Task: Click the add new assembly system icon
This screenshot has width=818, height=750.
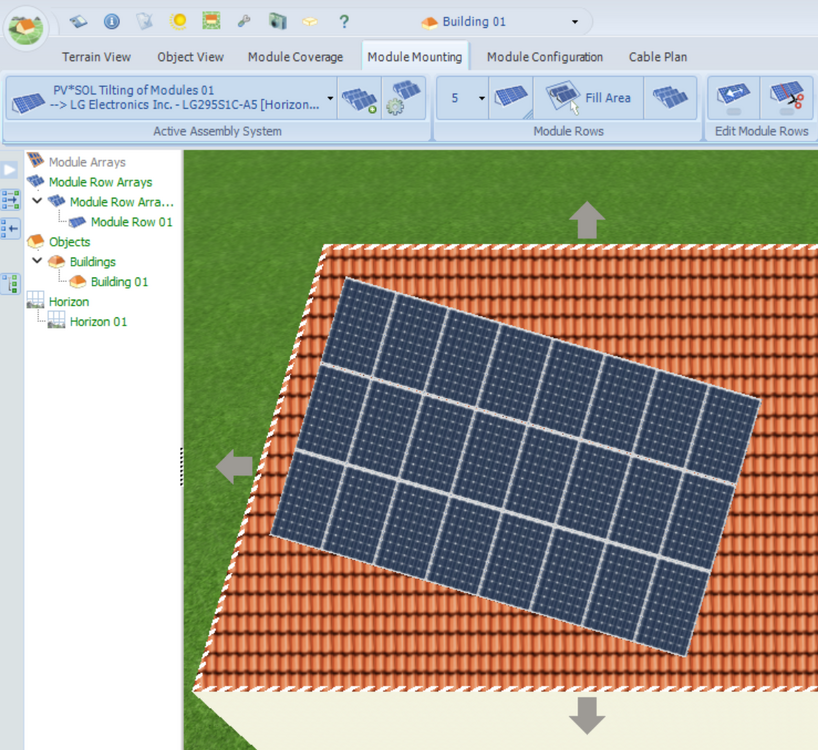Action: point(358,98)
